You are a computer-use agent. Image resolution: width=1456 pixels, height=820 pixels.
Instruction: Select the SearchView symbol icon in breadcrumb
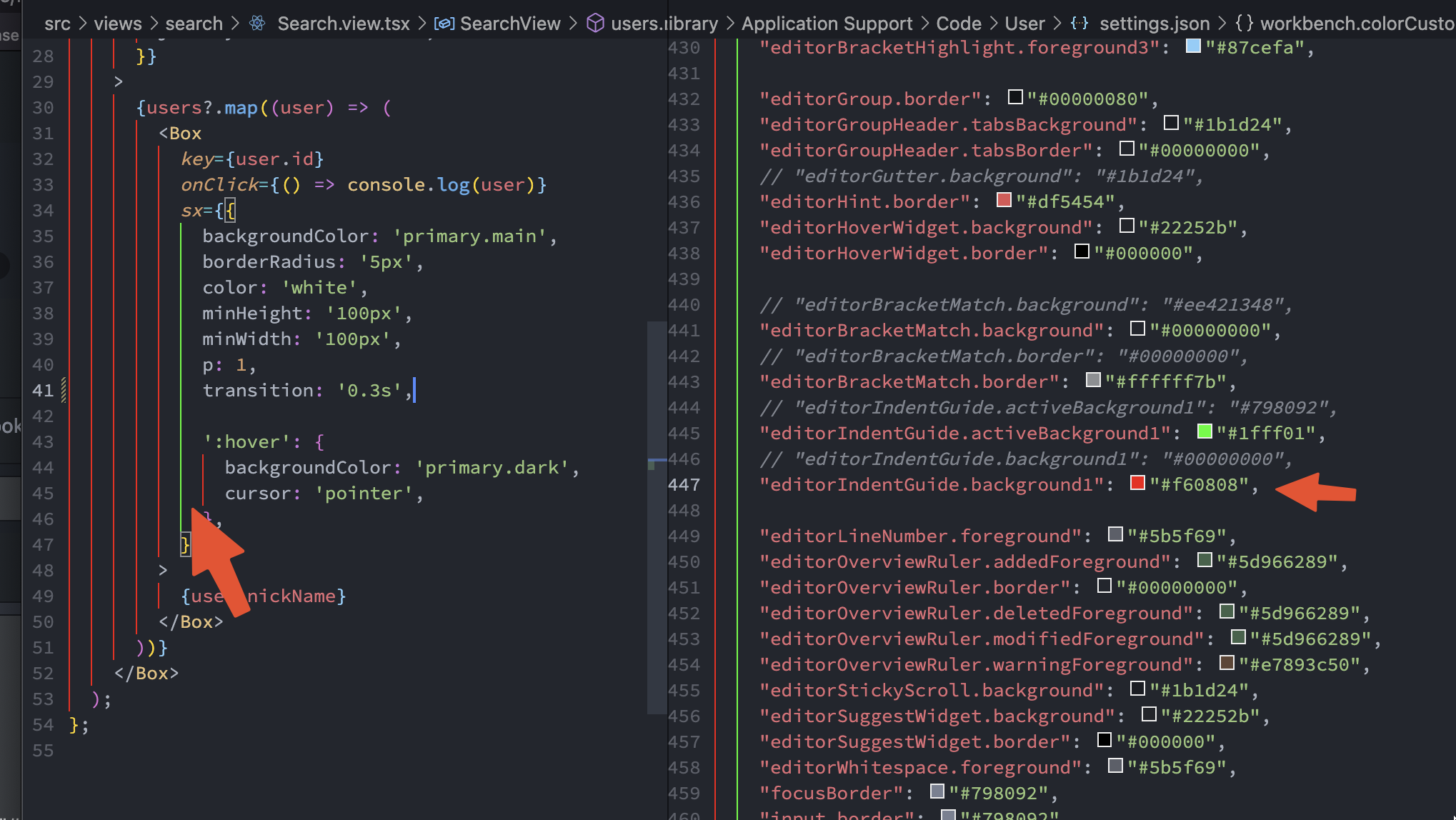444,23
